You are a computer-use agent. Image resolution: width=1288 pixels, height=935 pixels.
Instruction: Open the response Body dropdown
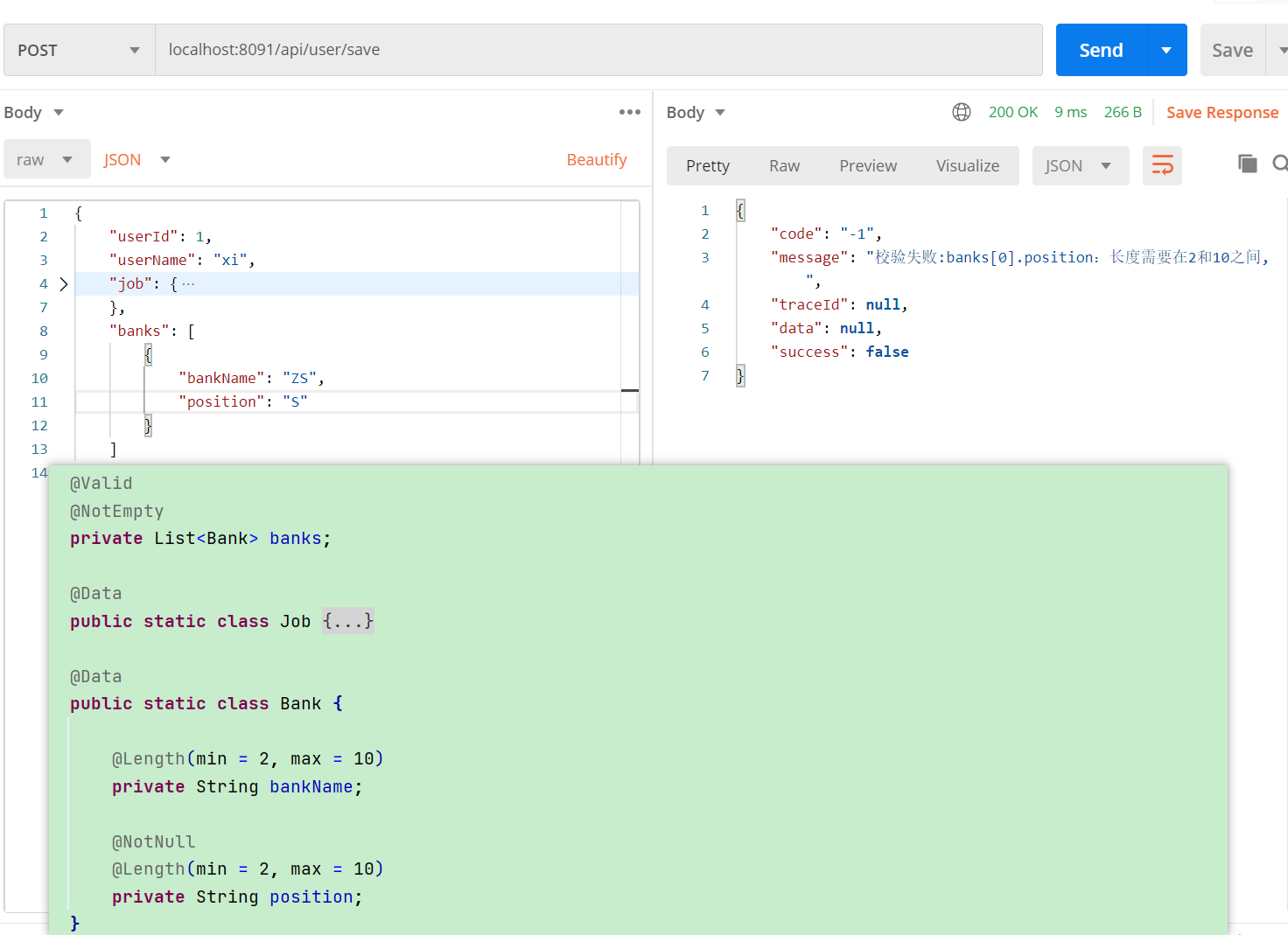click(696, 112)
